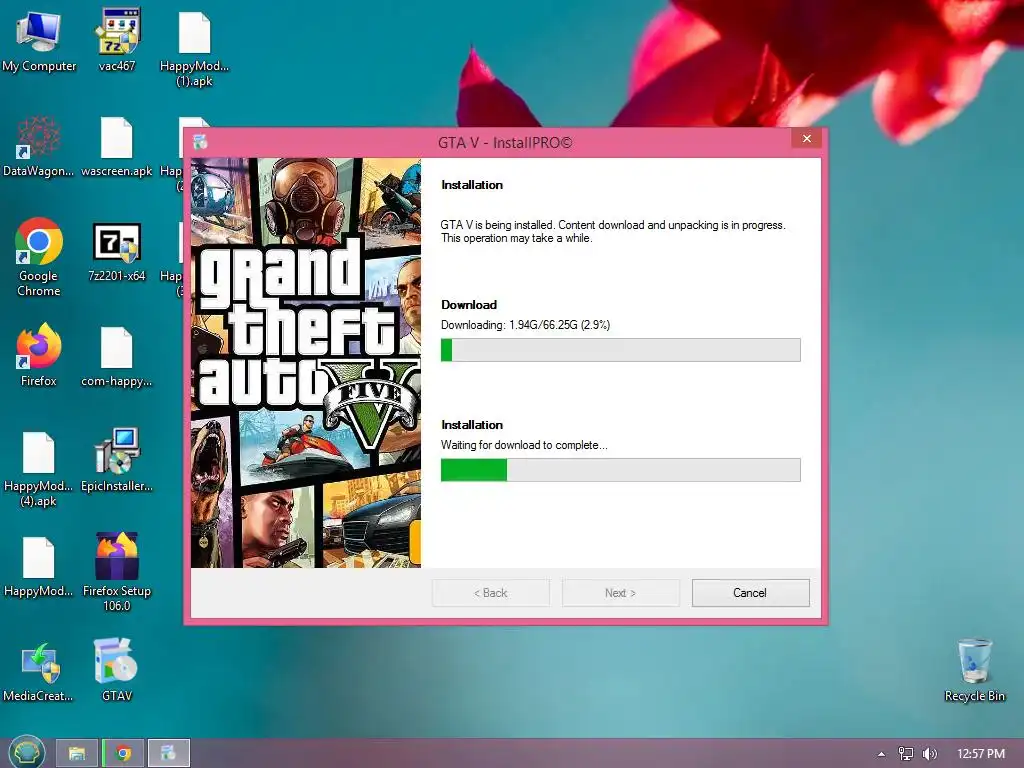Launch Google Chrome desktop shortcut
1024x768 pixels.
coord(39,257)
